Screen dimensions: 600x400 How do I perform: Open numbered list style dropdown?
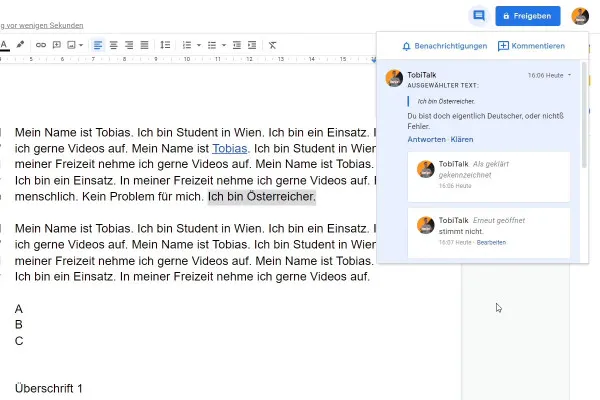(199, 45)
